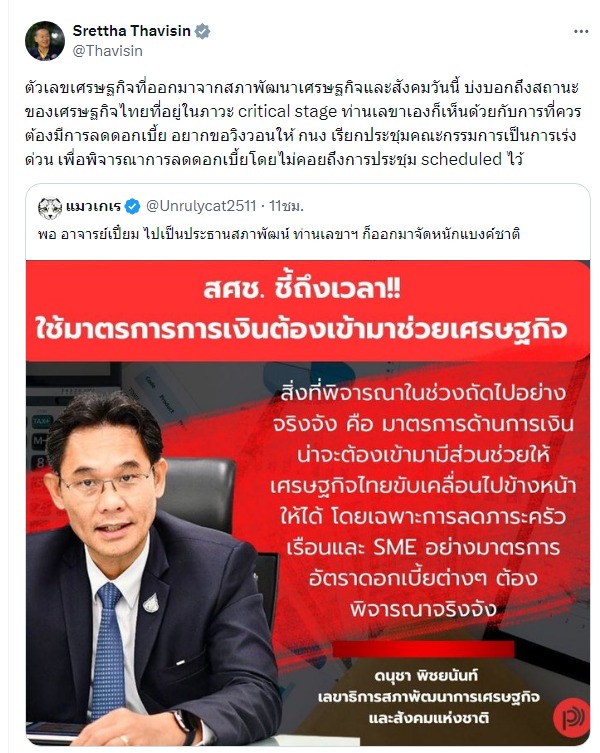Open the quoted tweet text about อาจารย์เปี๊ยม

click(x=279, y=234)
